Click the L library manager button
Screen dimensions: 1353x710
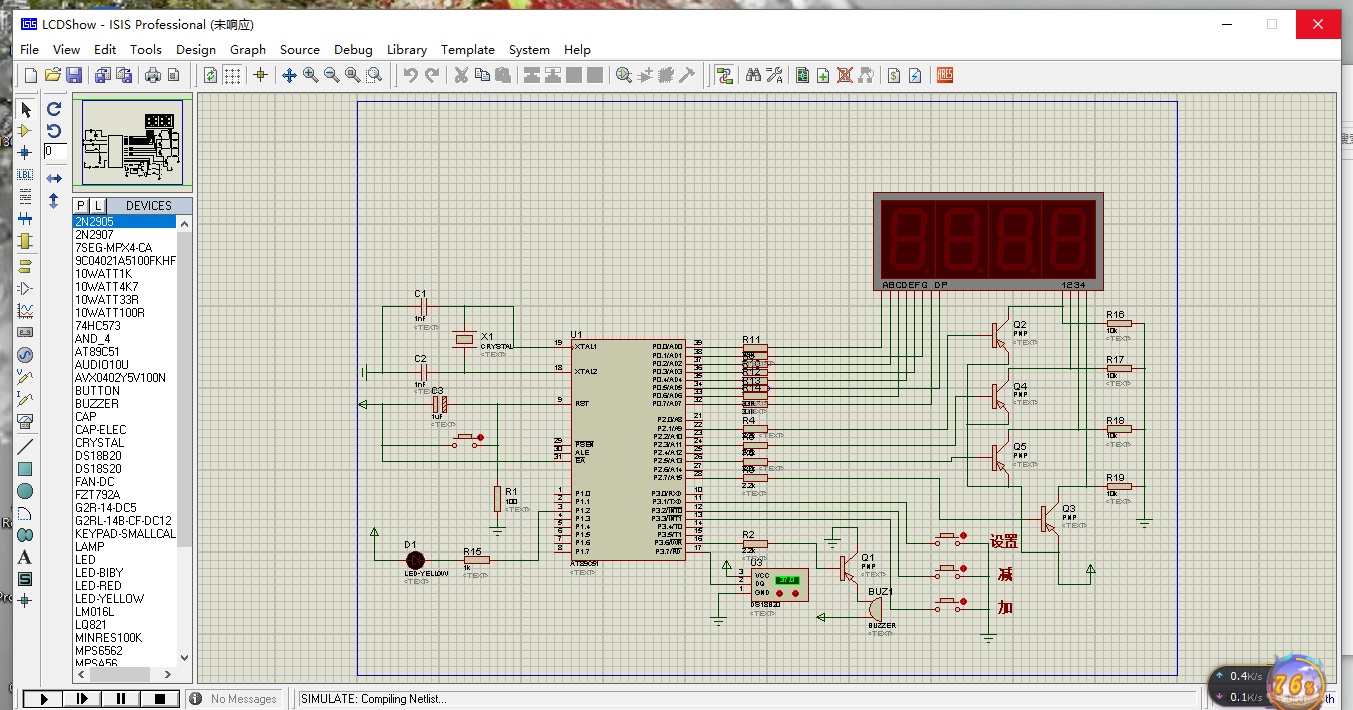click(x=98, y=205)
